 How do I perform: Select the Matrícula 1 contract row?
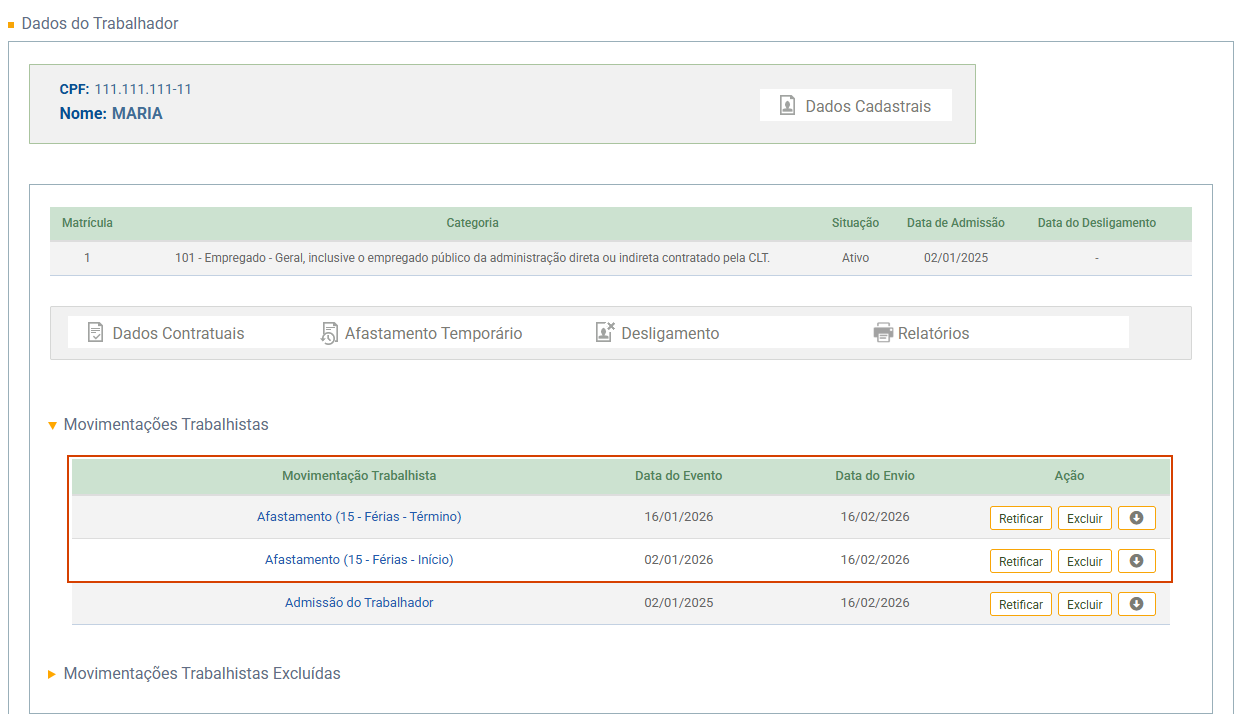pyautogui.click(x=472, y=258)
